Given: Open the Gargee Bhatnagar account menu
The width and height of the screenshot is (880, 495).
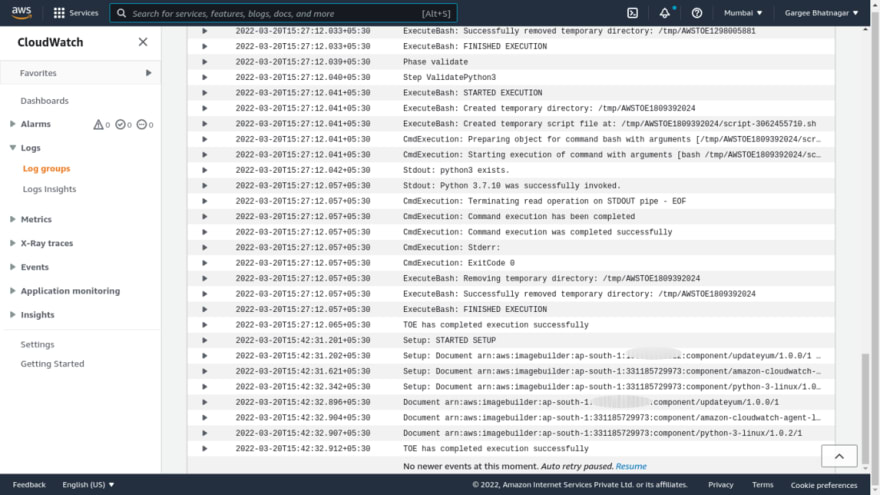Looking at the screenshot, I should coord(821,13).
